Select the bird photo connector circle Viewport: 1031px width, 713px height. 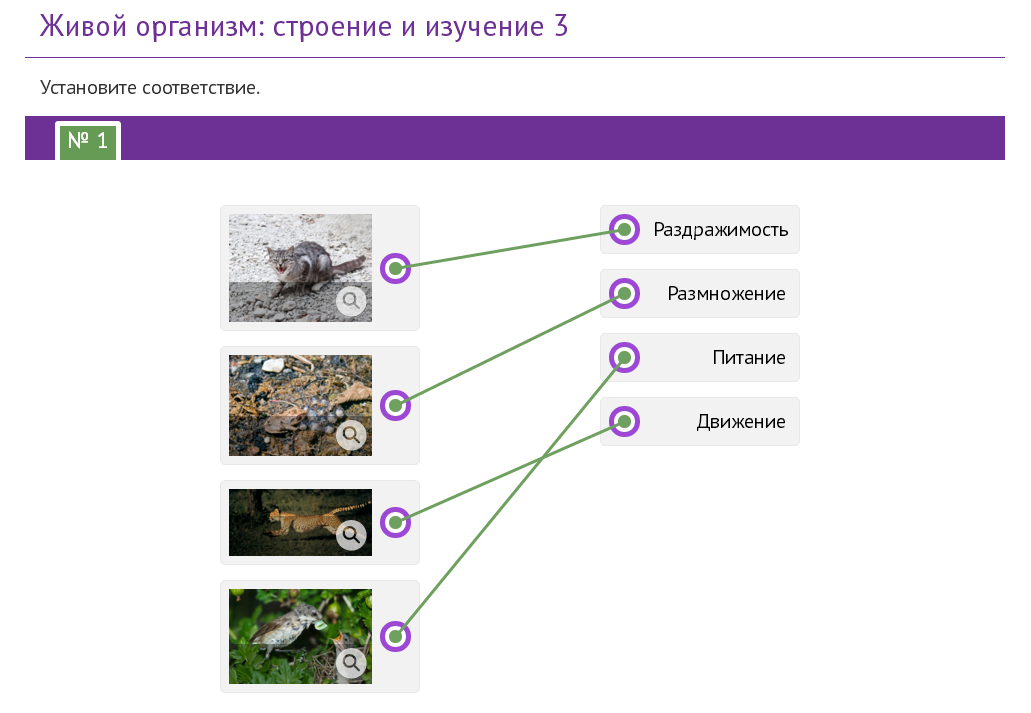395,636
